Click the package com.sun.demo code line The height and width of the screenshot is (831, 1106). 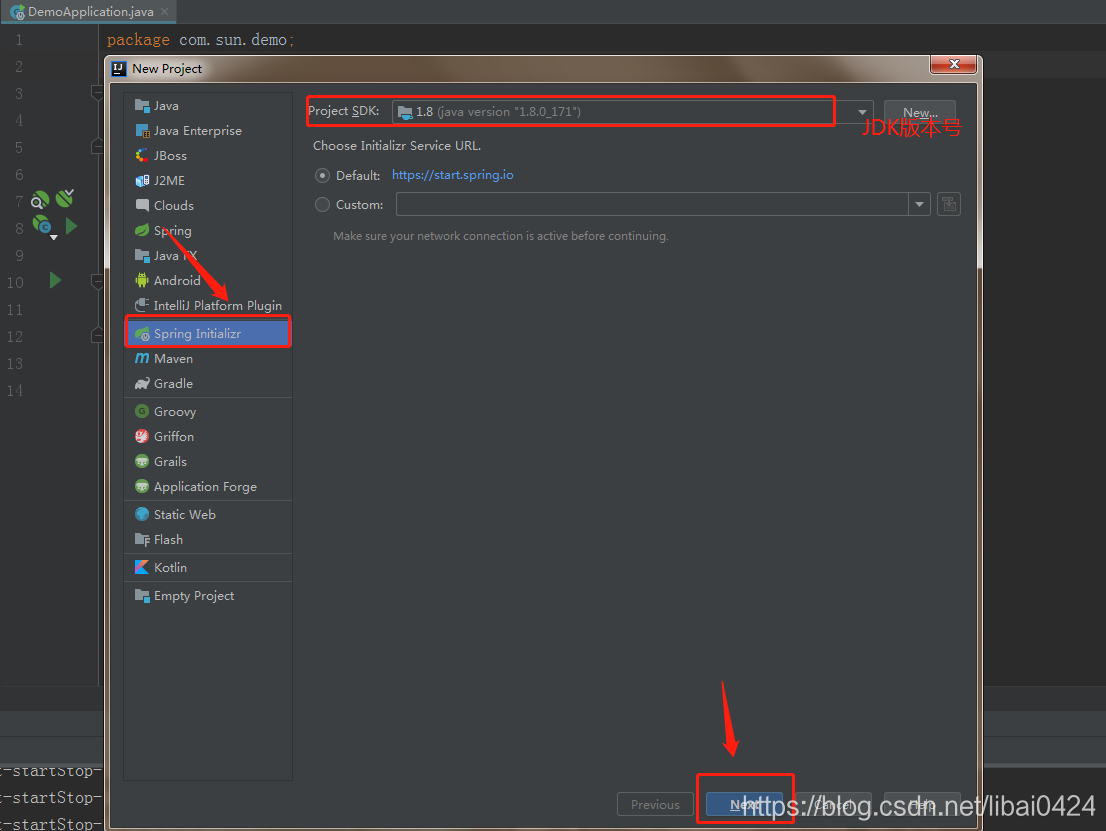(x=200, y=40)
